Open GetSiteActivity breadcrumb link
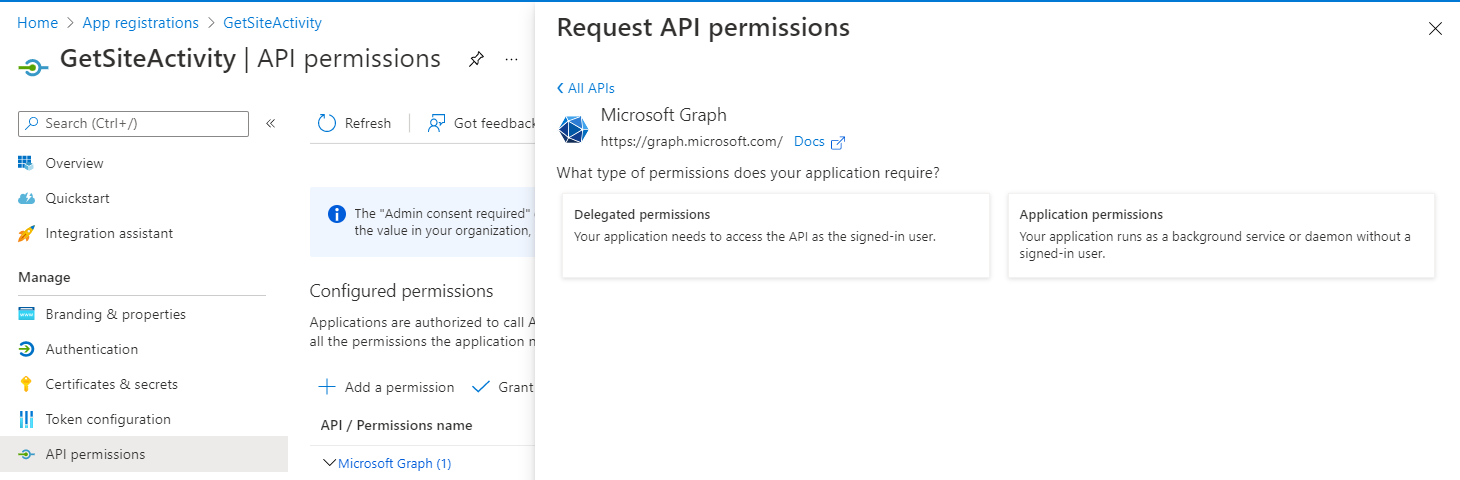 click(x=273, y=22)
